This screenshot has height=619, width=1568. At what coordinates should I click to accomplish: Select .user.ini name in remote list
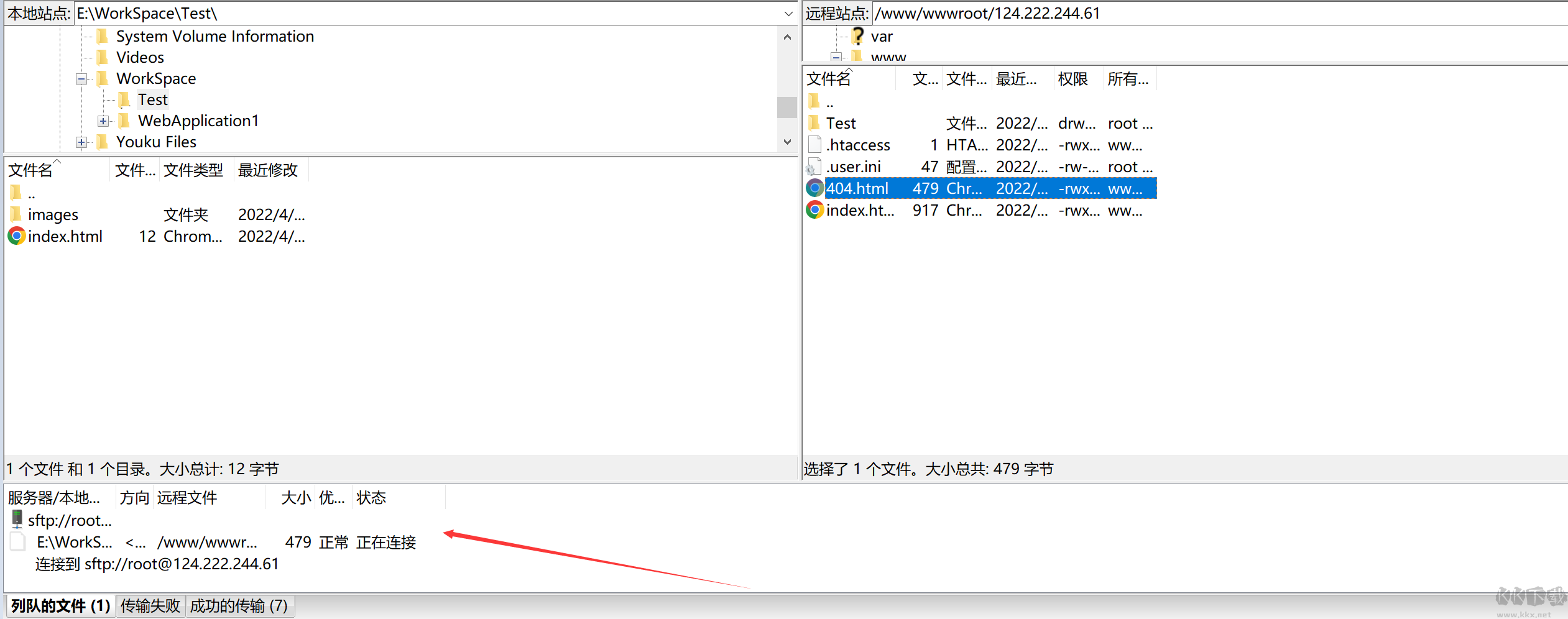(x=853, y=167)
